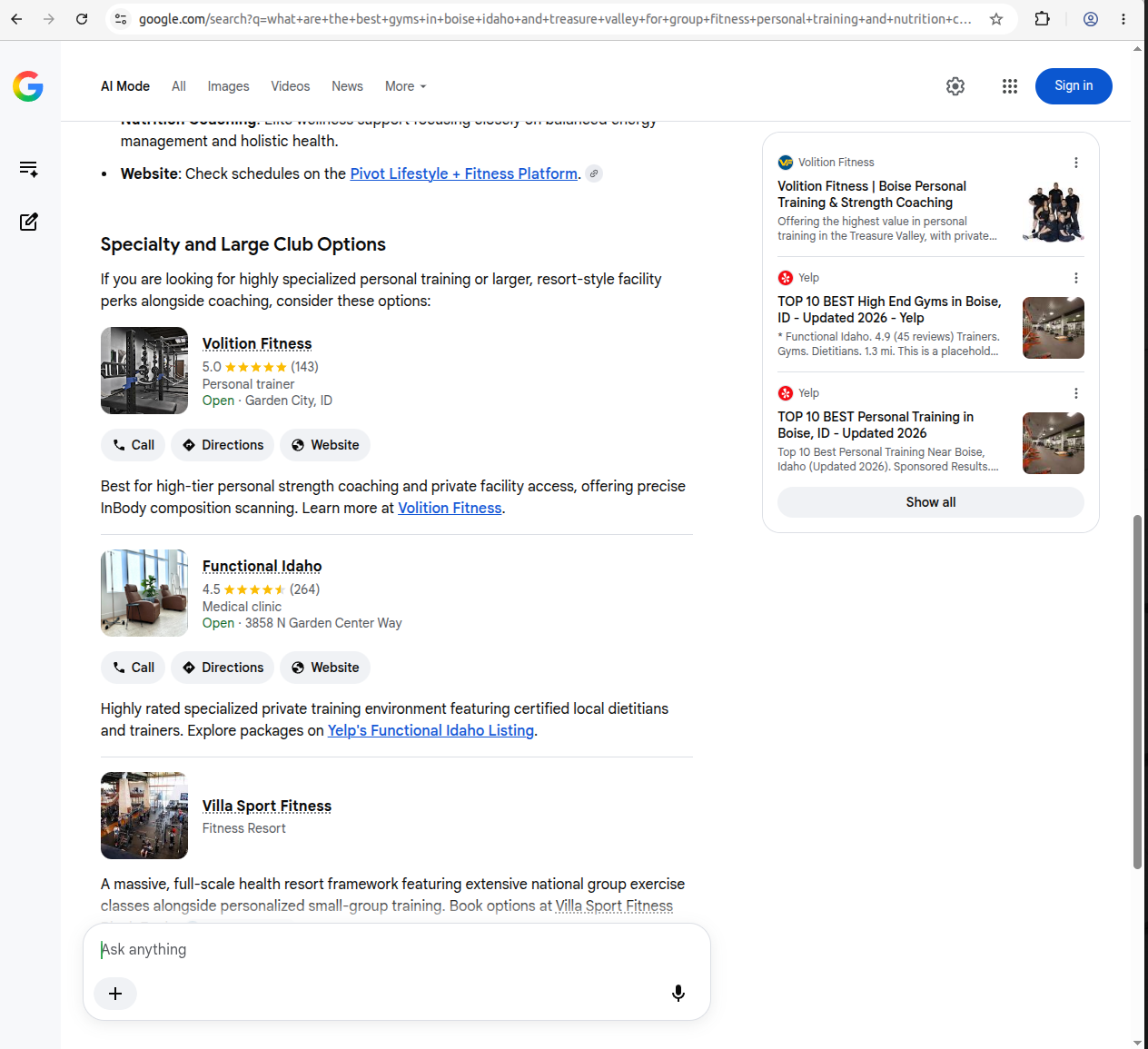Open Google settings gear icon
Screen dimensions: 1148x1049
tap(955, 86)
